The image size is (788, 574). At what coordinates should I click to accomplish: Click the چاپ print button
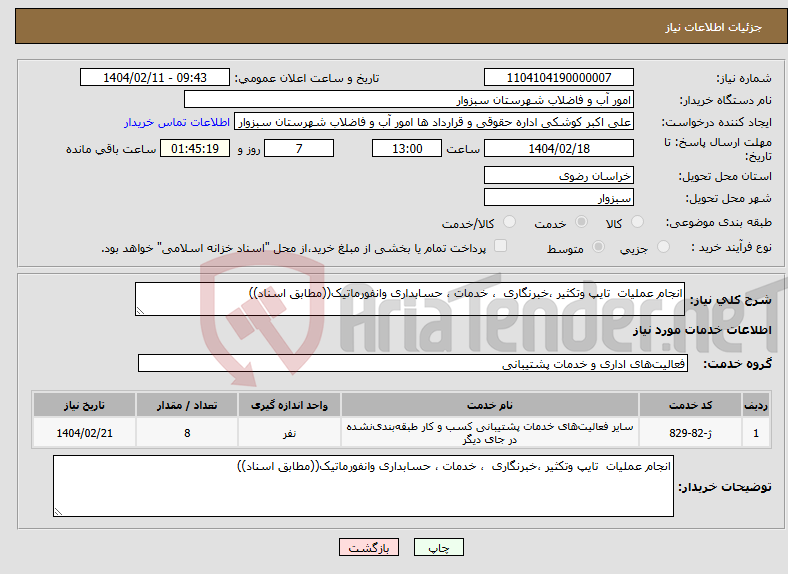(439, 547)
